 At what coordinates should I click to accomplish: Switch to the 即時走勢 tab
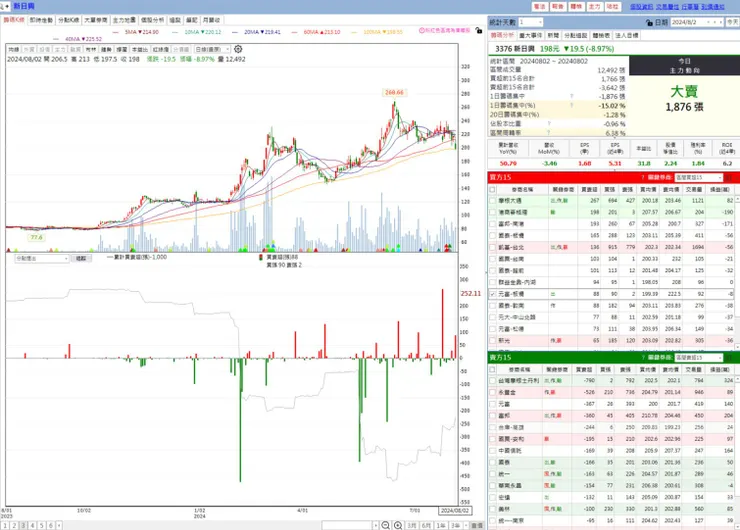41,20
